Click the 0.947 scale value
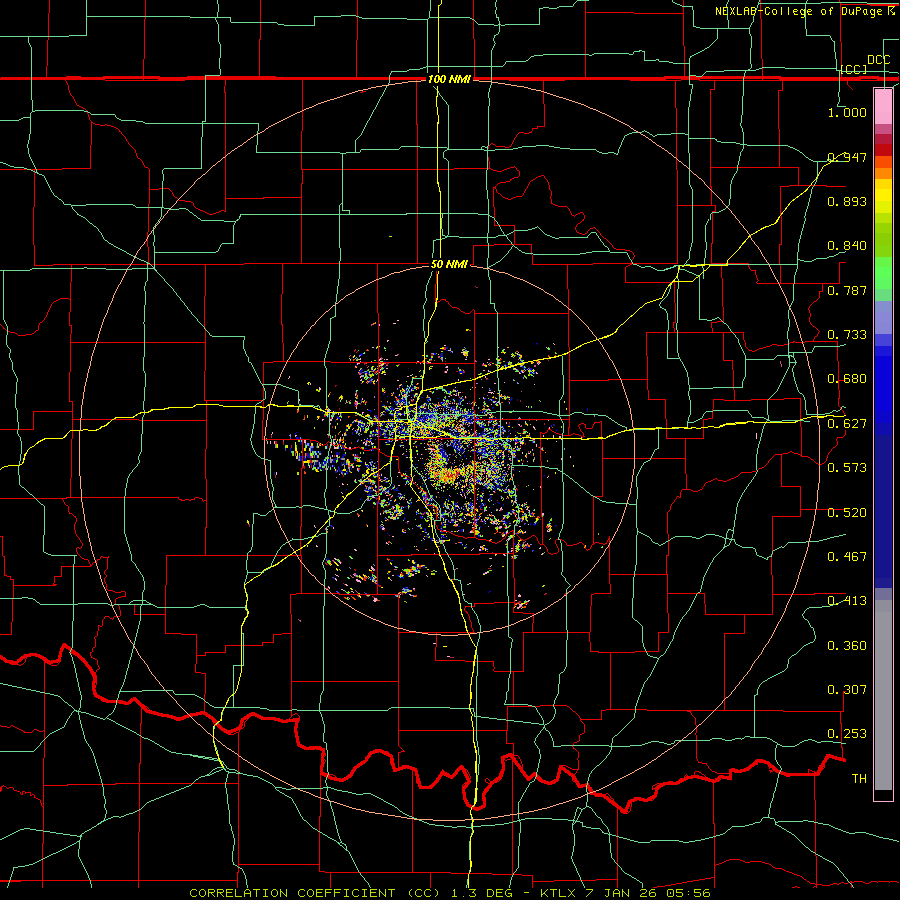 847,157
